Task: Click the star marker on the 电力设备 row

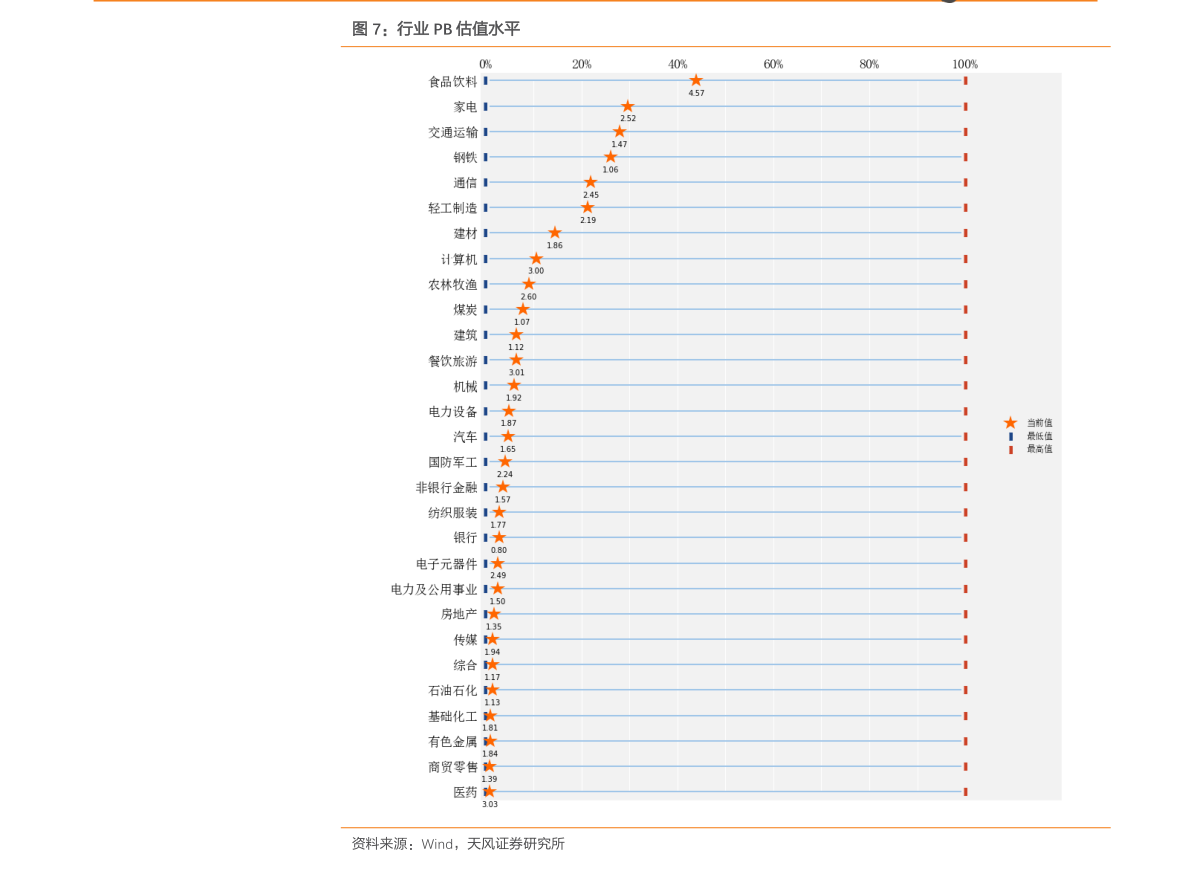Action: [x=508, y=411]
